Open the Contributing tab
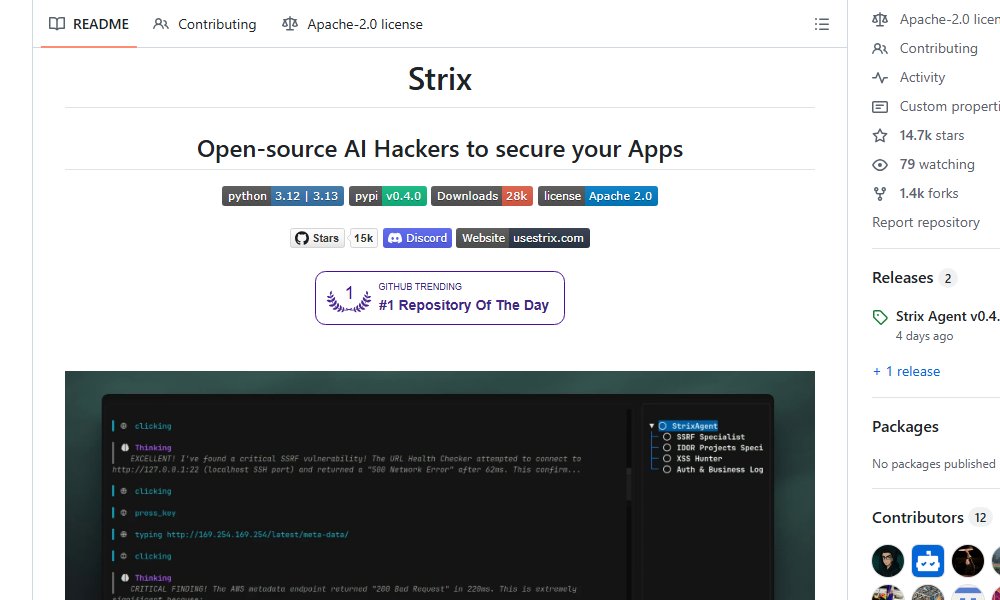 205,24
